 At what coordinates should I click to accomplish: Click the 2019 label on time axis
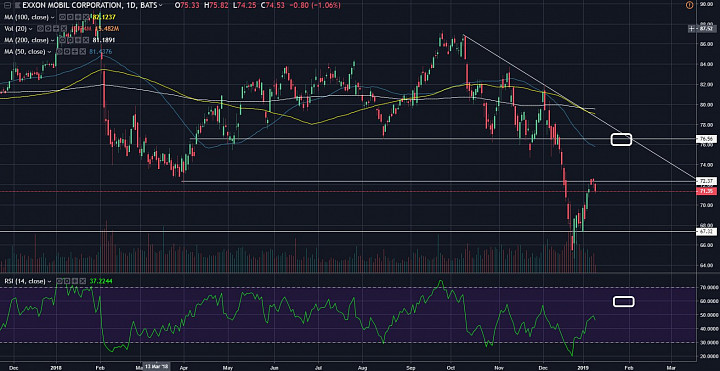(x=583, y=367)
